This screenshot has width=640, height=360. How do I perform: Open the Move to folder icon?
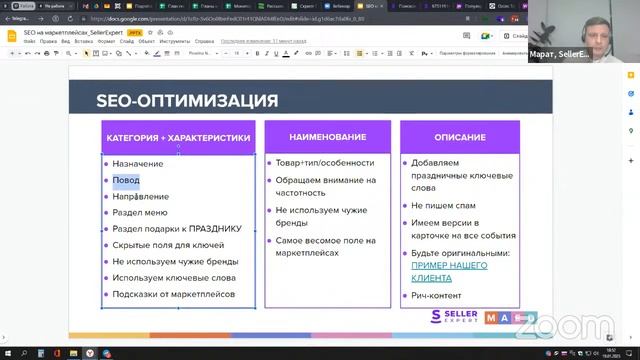pos(160,33)
